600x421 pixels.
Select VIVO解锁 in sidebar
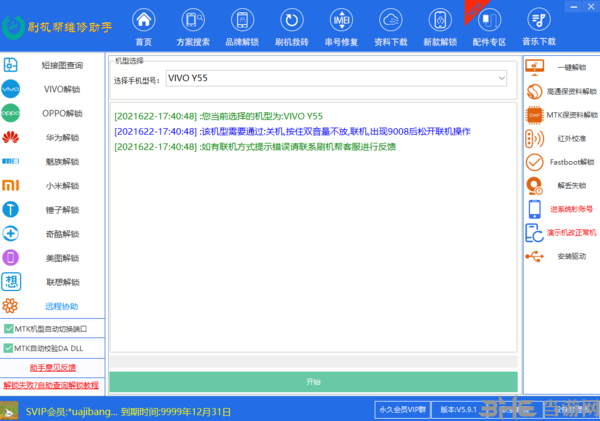(x=62, y=89)
